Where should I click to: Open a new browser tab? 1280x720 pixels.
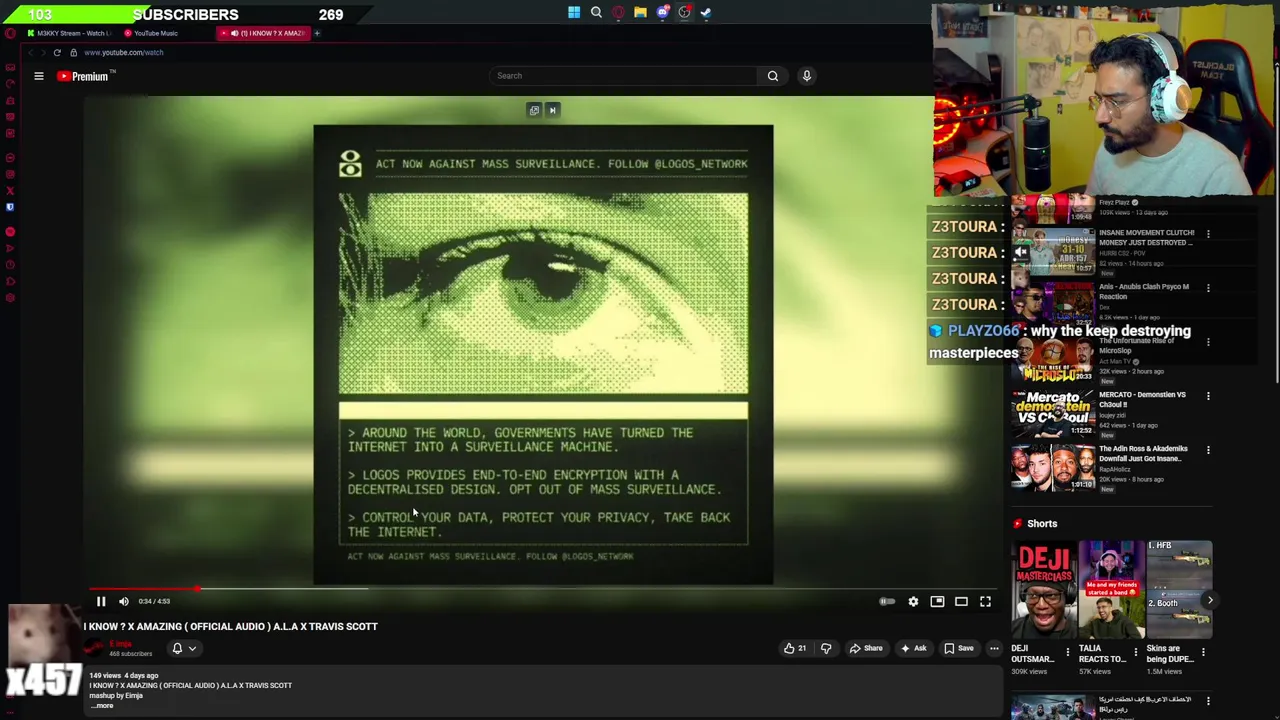317,33
